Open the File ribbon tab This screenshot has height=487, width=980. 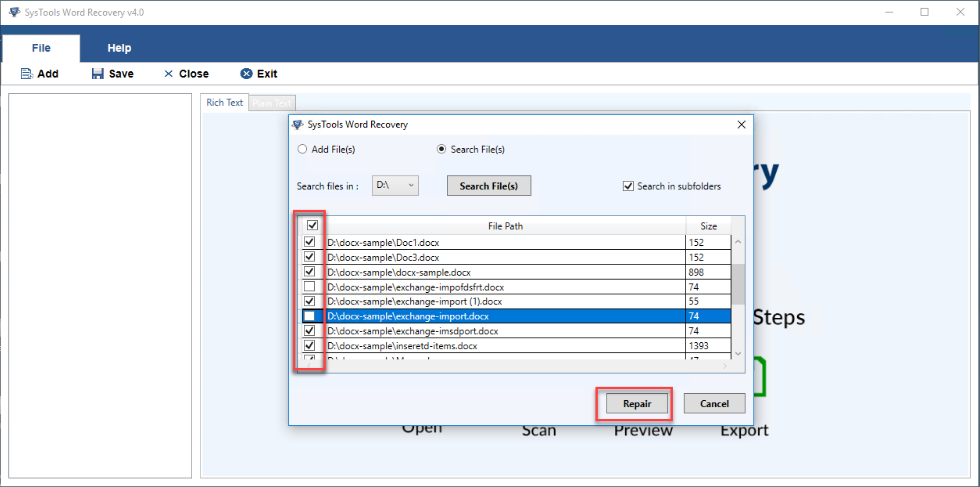click(x=41, y=48)
